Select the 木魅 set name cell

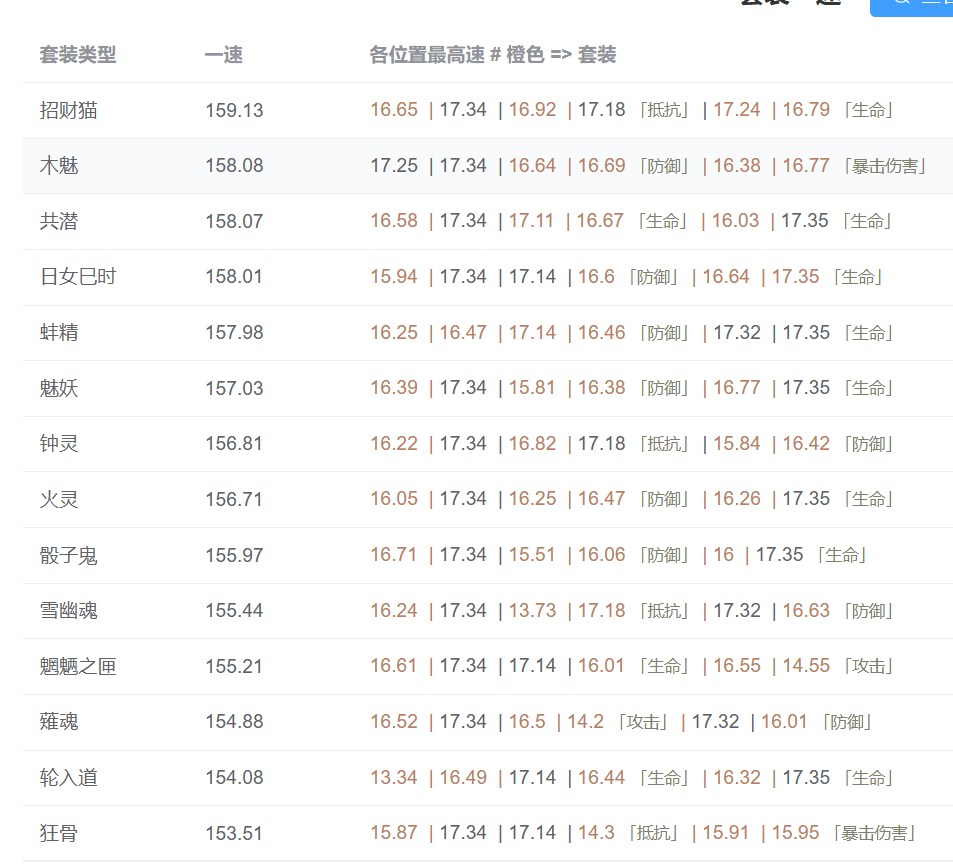pyautogui.click(x=59, y=166)
